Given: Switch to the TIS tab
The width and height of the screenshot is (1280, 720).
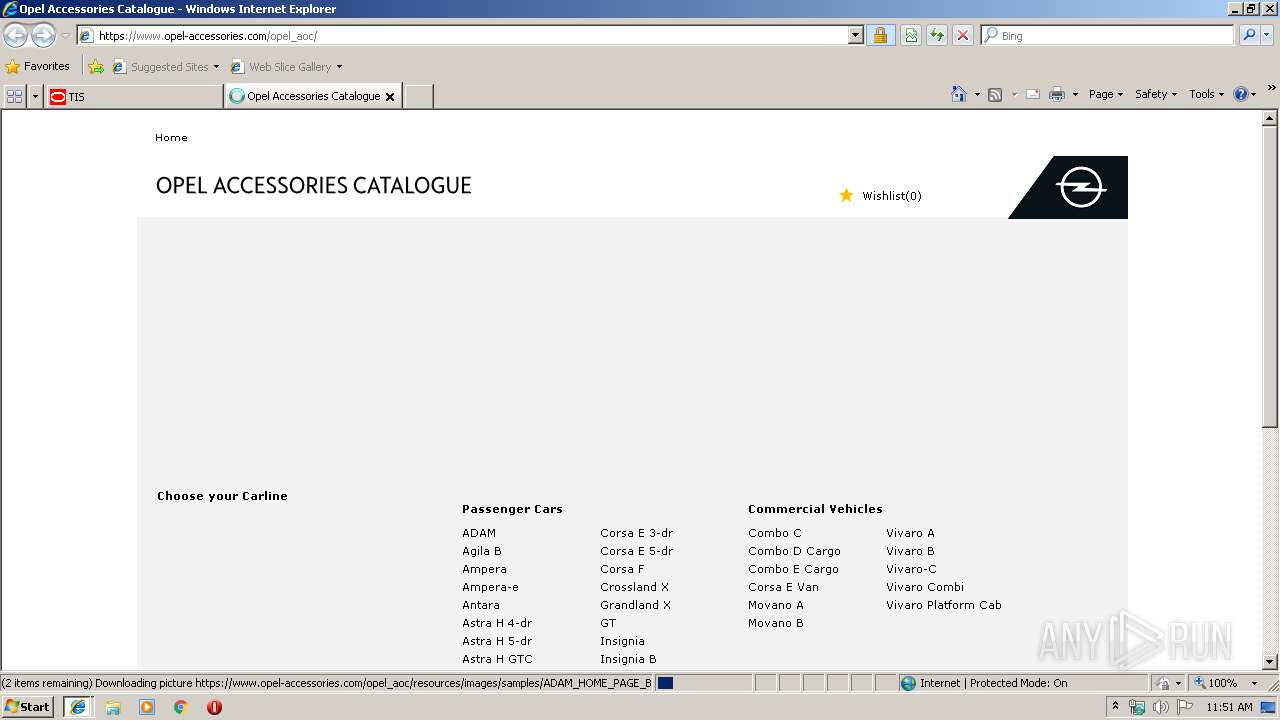Looking at the screenshot, I should point(134,96).
